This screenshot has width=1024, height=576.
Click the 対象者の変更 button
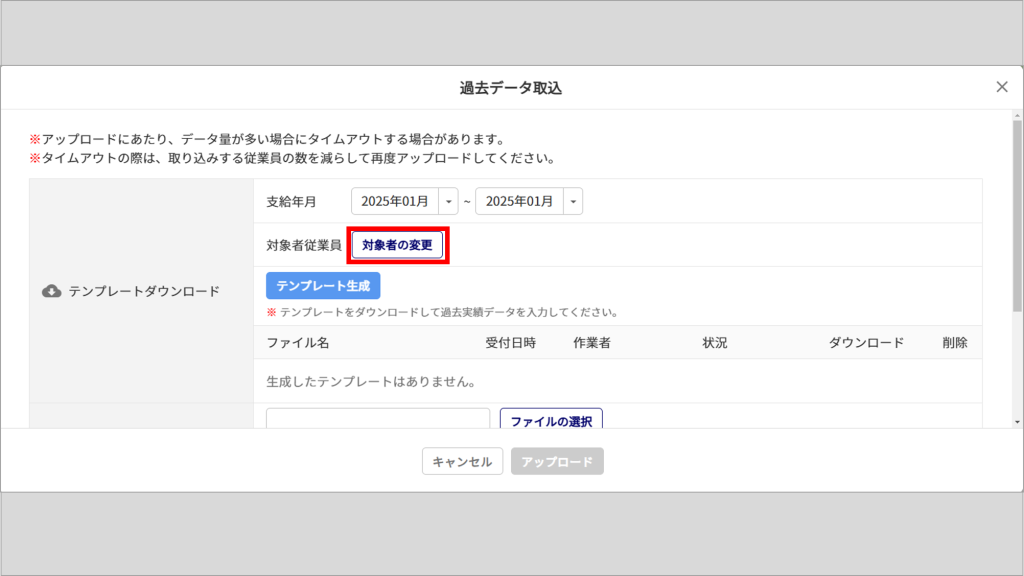click(x=397, y=245)
